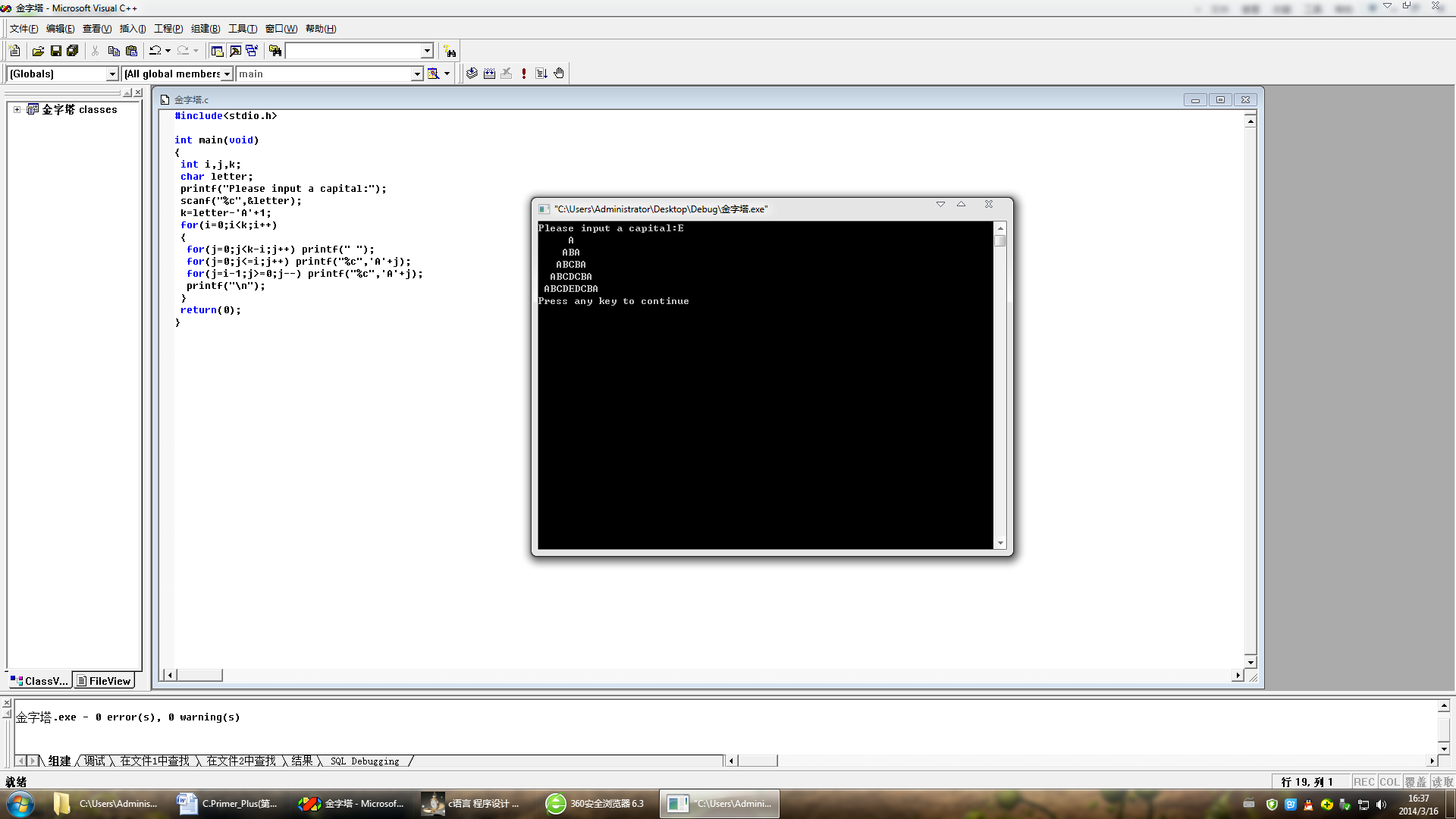Click the editor vertical scroll-down arrow
Screen dimensions: 1456x819
[x=1250, y=662]
